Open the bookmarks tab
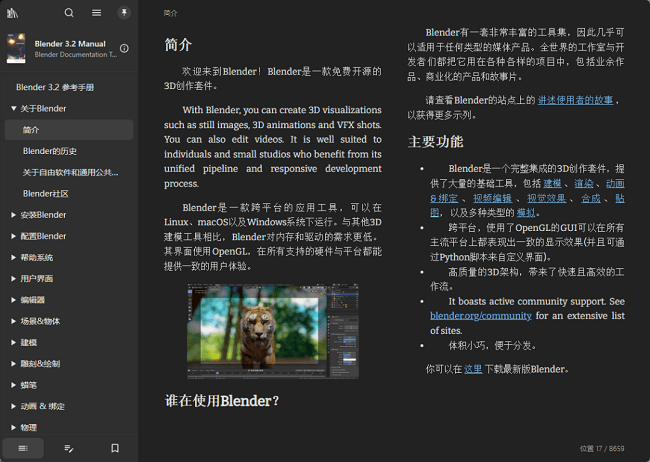This screenshot has height=462, width=650. click(115, 448)
